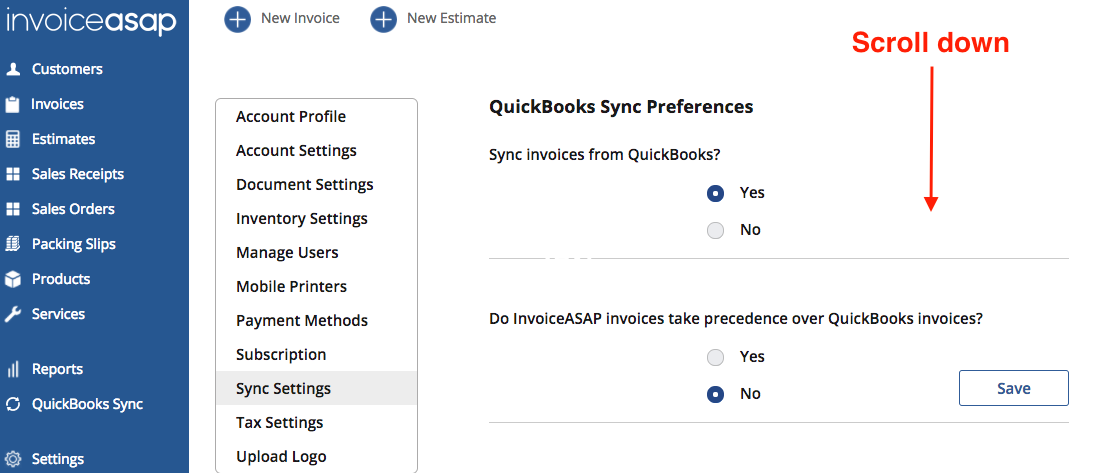This screenshot has width=1094, height=473.
Task: Open the Tax Settings menu item
Action: click(x=279, y=422)
